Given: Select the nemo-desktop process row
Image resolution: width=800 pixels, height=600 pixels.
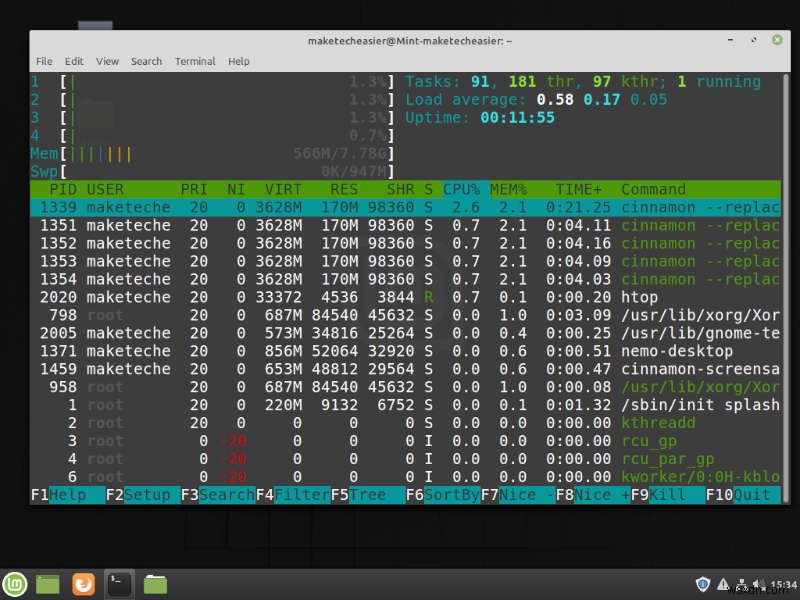Looking at the screenshot, I should [400, 351].
